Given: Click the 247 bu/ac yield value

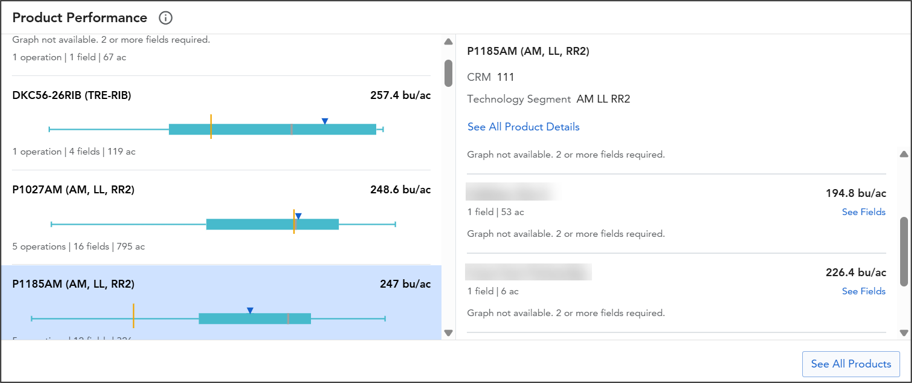Looking at the screenshot, I should (x=405, y=285).
